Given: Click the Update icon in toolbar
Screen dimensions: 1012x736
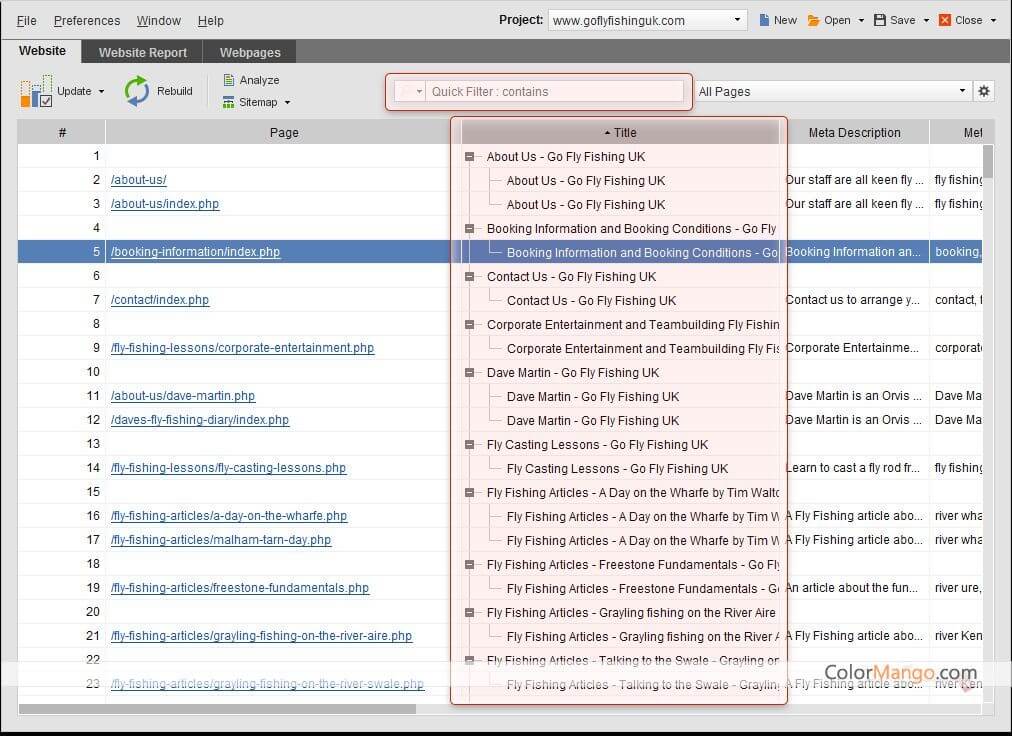Looking at the screenshot, I should pos(36,91).
